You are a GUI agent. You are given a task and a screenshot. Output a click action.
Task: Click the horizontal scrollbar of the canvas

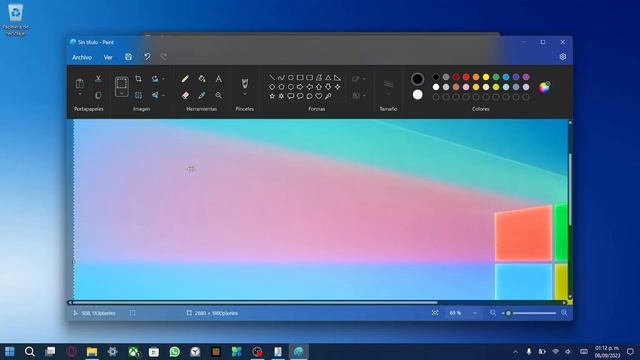255,302
